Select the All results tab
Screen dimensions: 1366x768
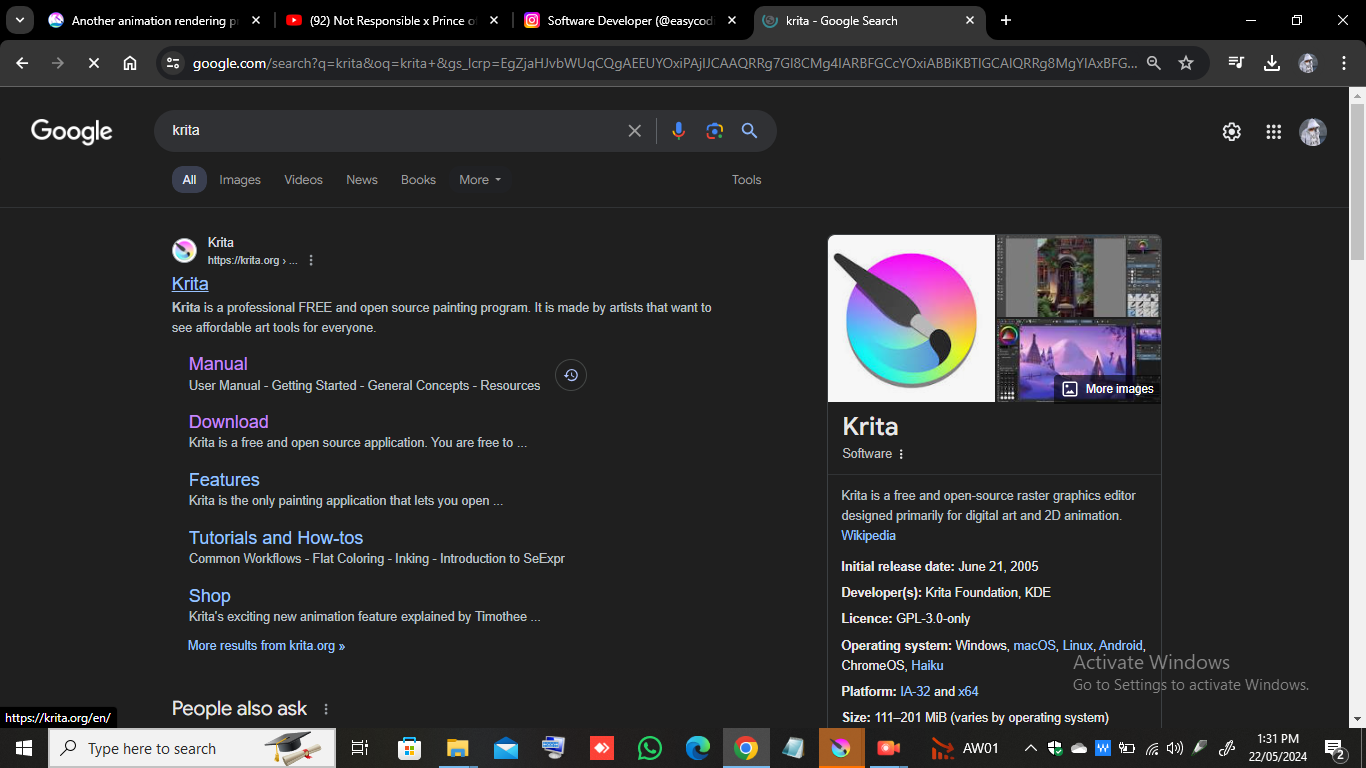click(189, 180)
